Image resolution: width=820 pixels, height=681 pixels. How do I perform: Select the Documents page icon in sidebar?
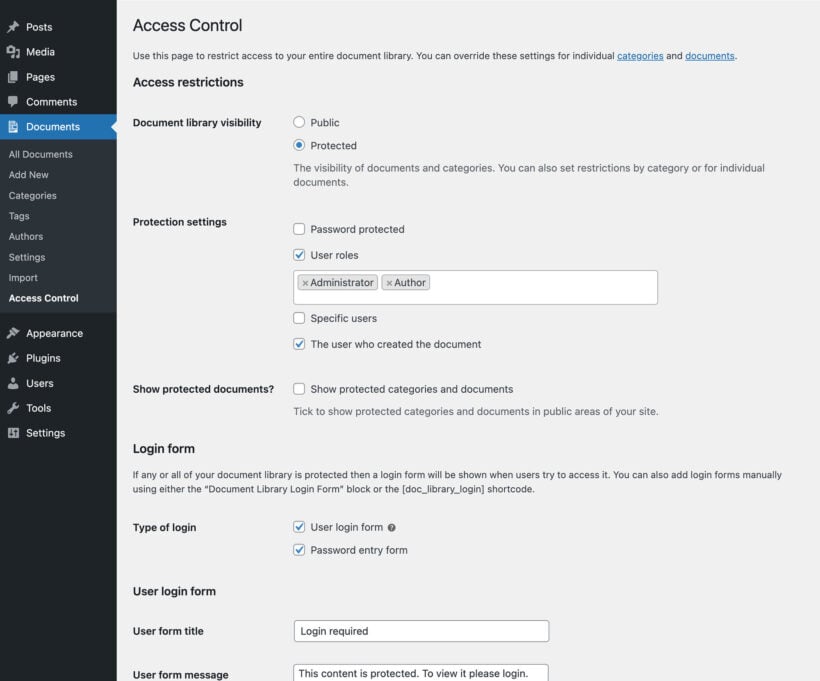click(x=12, y=127)
